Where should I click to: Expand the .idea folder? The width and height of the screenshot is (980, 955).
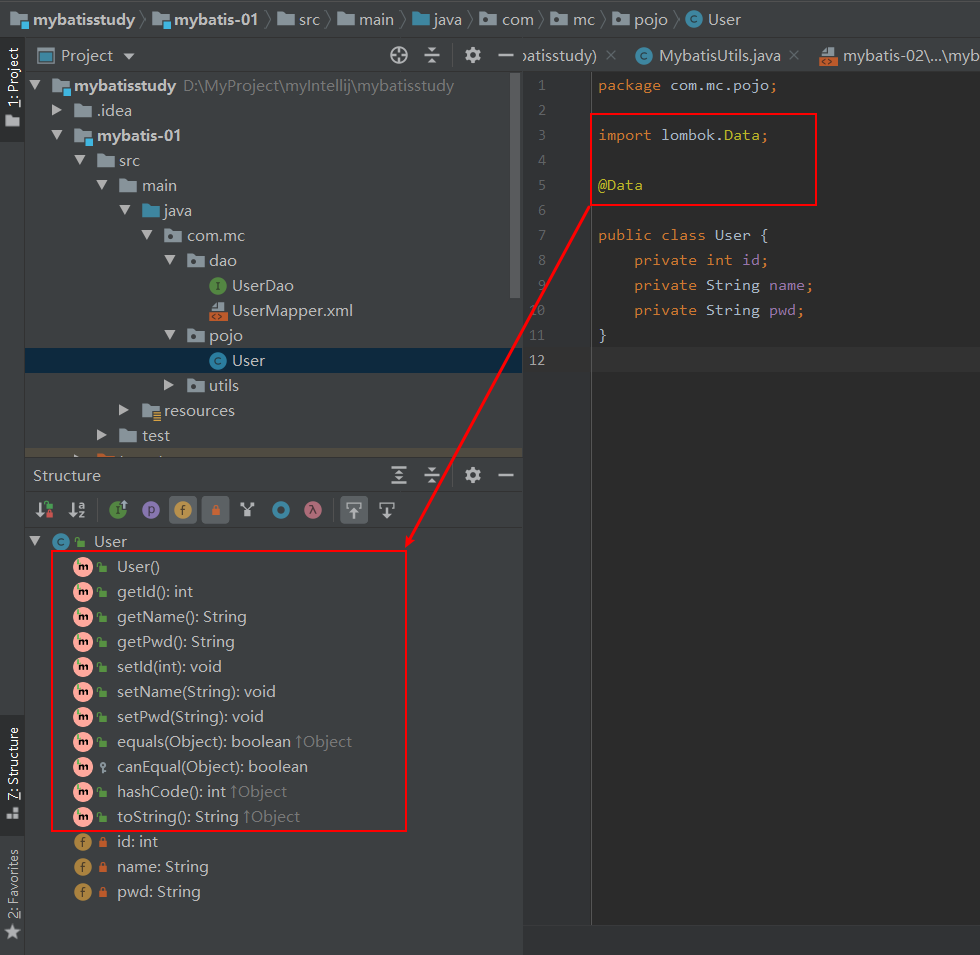pos(57,111)
